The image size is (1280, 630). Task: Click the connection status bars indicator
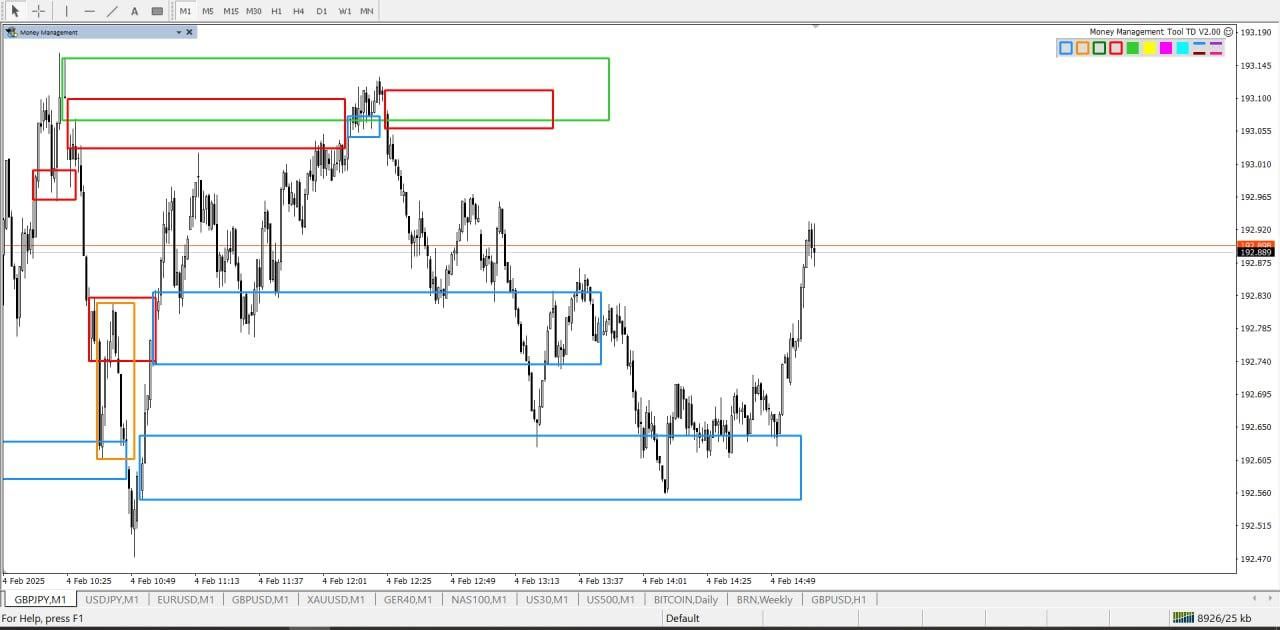click(1183, 618)
